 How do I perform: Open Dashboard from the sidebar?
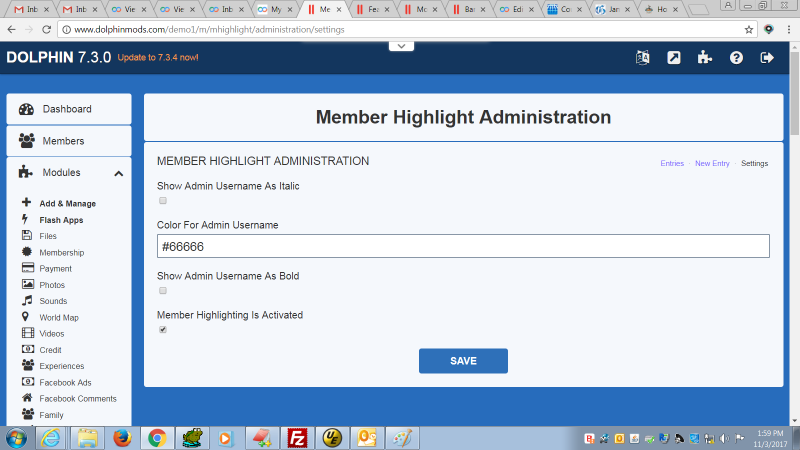[69, 109]
